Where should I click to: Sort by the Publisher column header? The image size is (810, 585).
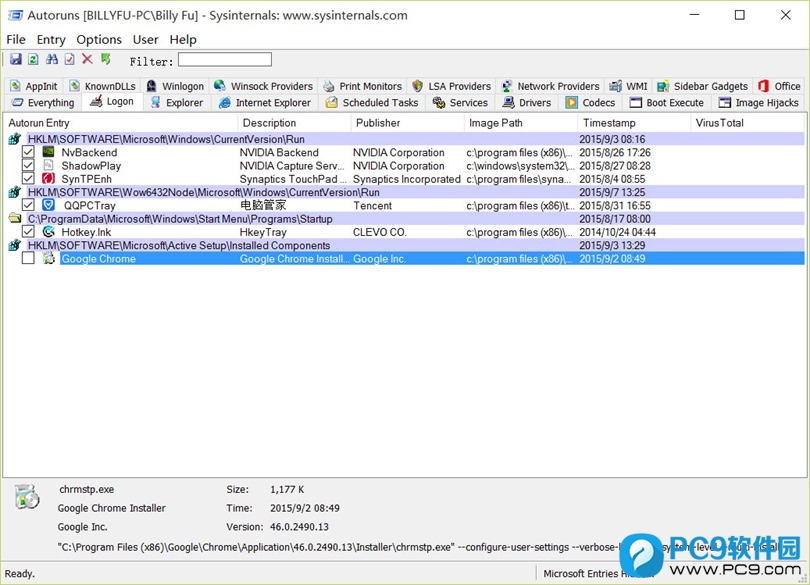coord(408,123)
